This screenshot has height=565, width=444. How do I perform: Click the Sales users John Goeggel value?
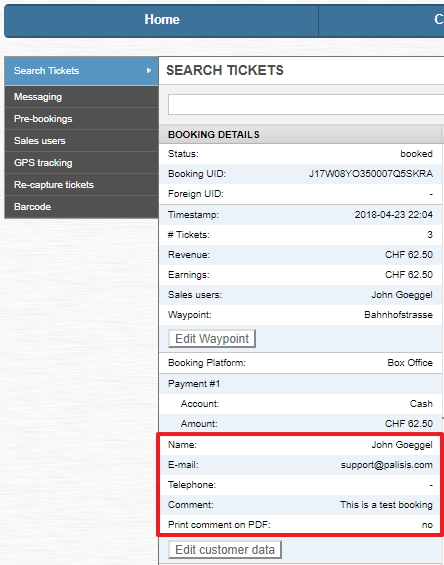402,295
